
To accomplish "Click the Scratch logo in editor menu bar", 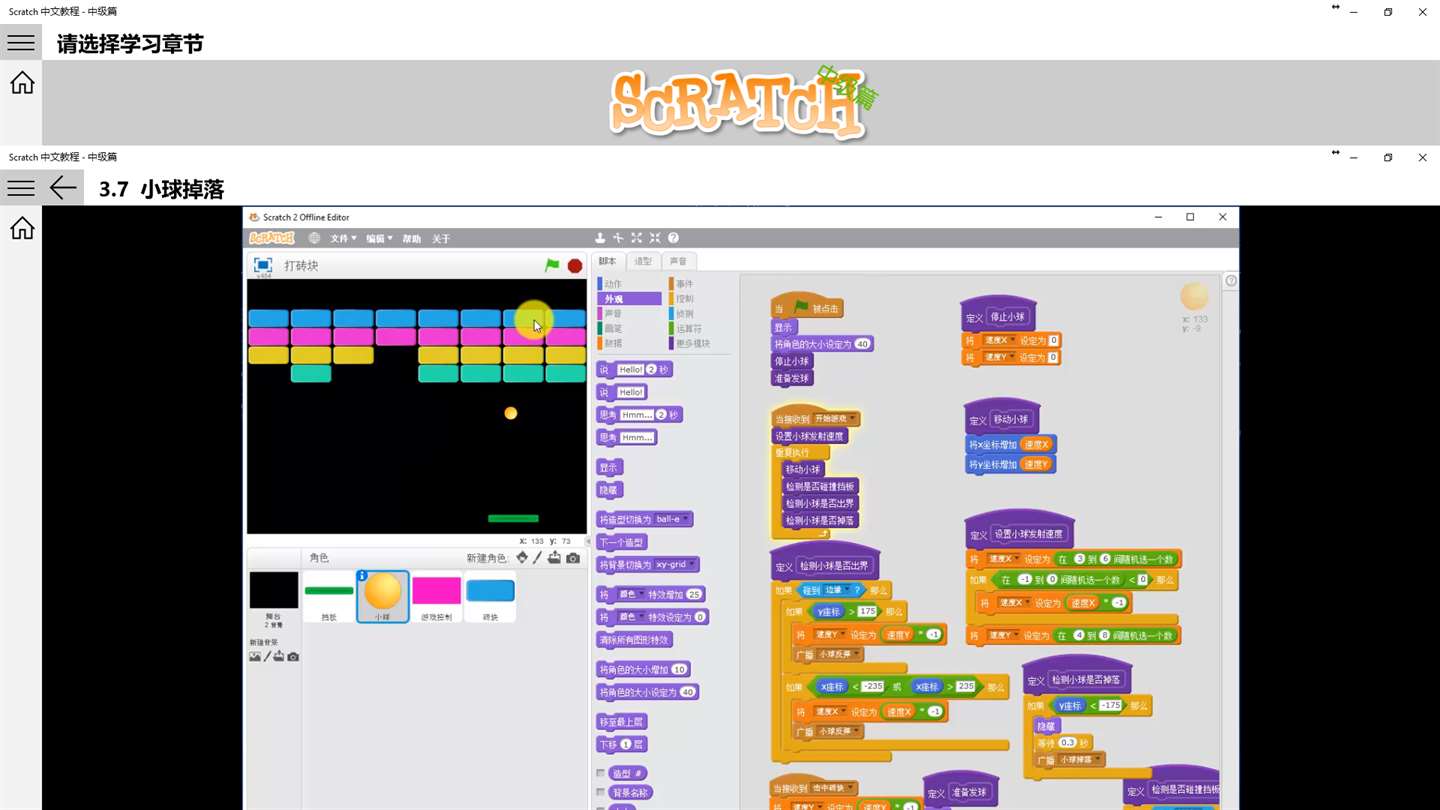I will (272, 238).
